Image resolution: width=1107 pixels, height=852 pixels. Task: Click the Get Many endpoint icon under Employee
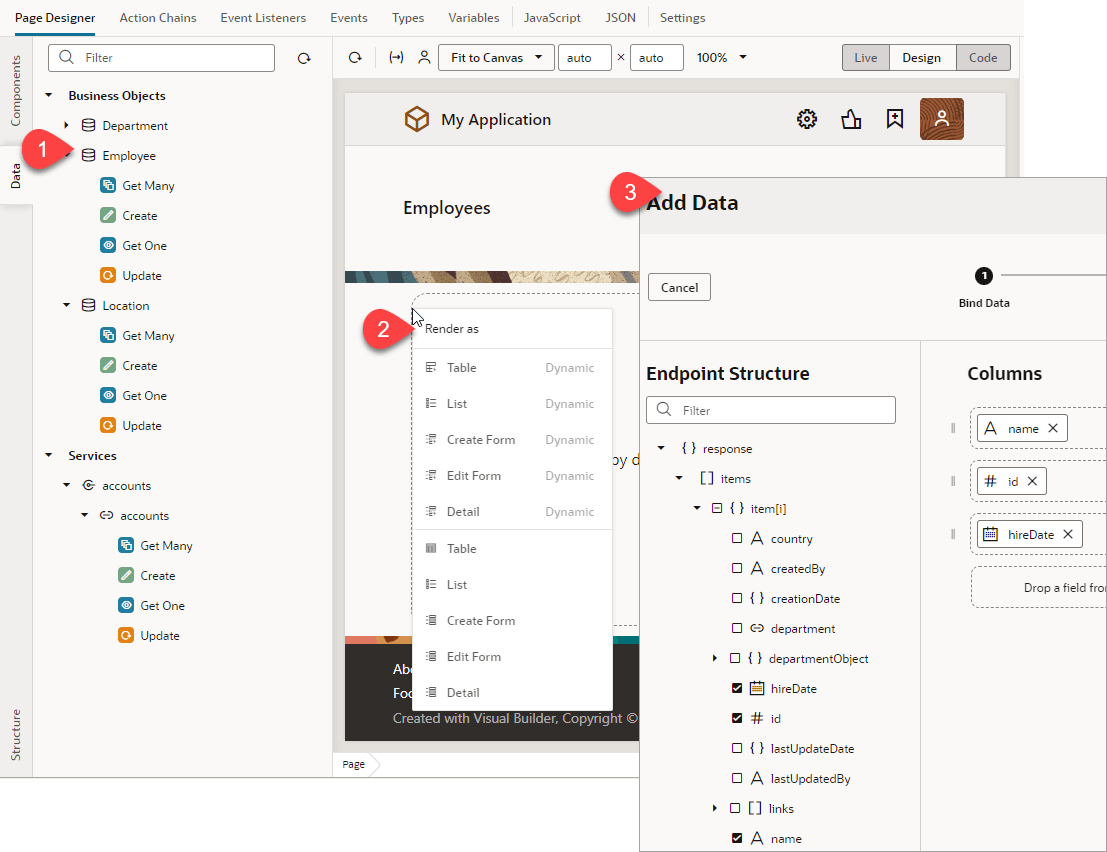[106, 185]
